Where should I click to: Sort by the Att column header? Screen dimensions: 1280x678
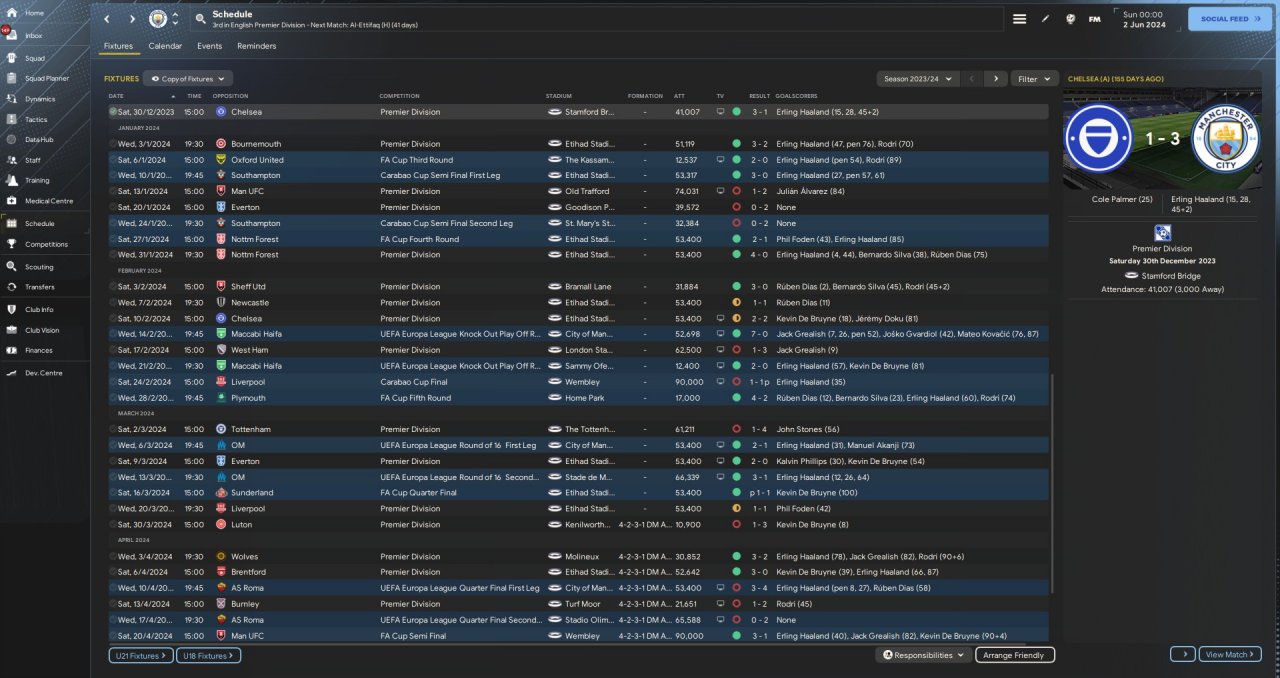(x=680, y=96)
